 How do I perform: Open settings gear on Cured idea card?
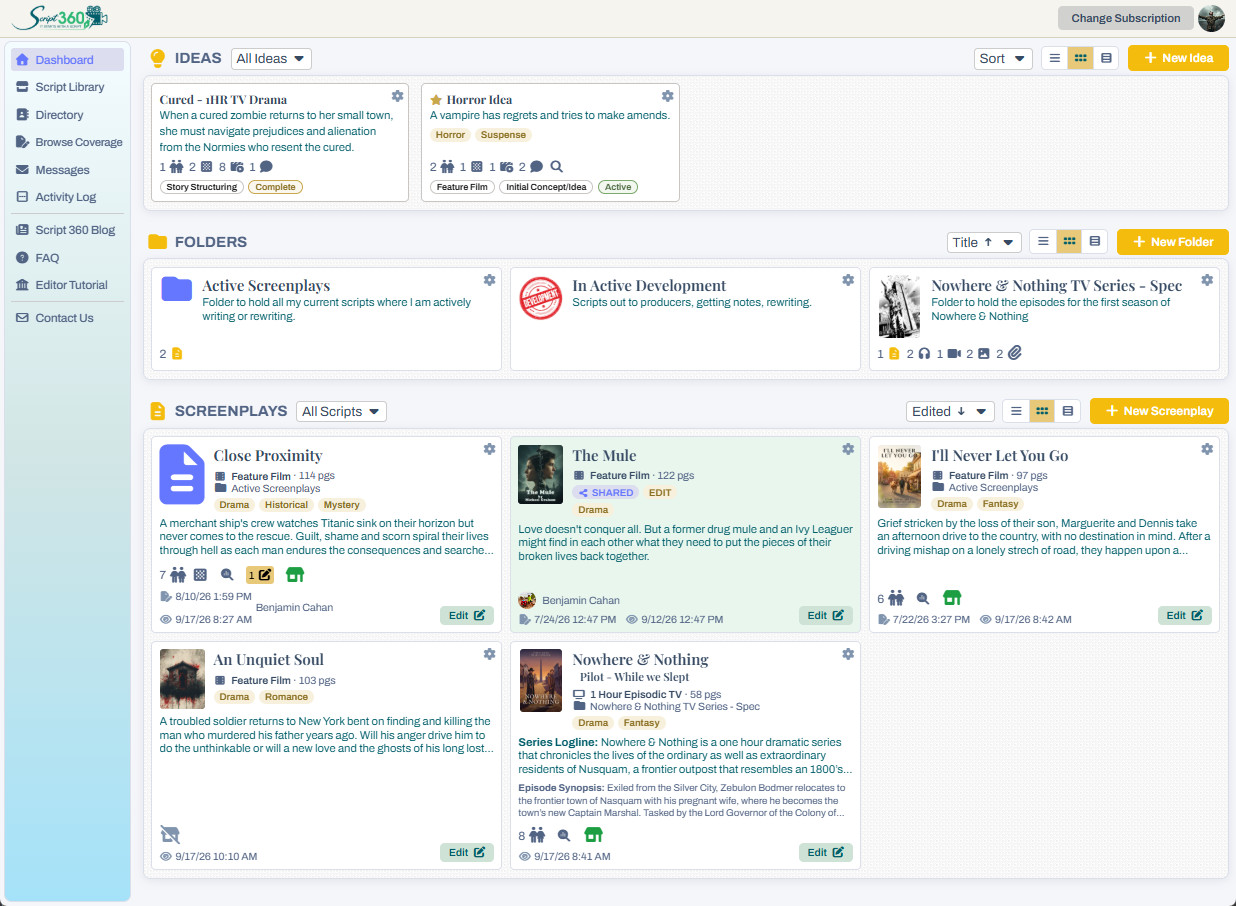(398, 96)
